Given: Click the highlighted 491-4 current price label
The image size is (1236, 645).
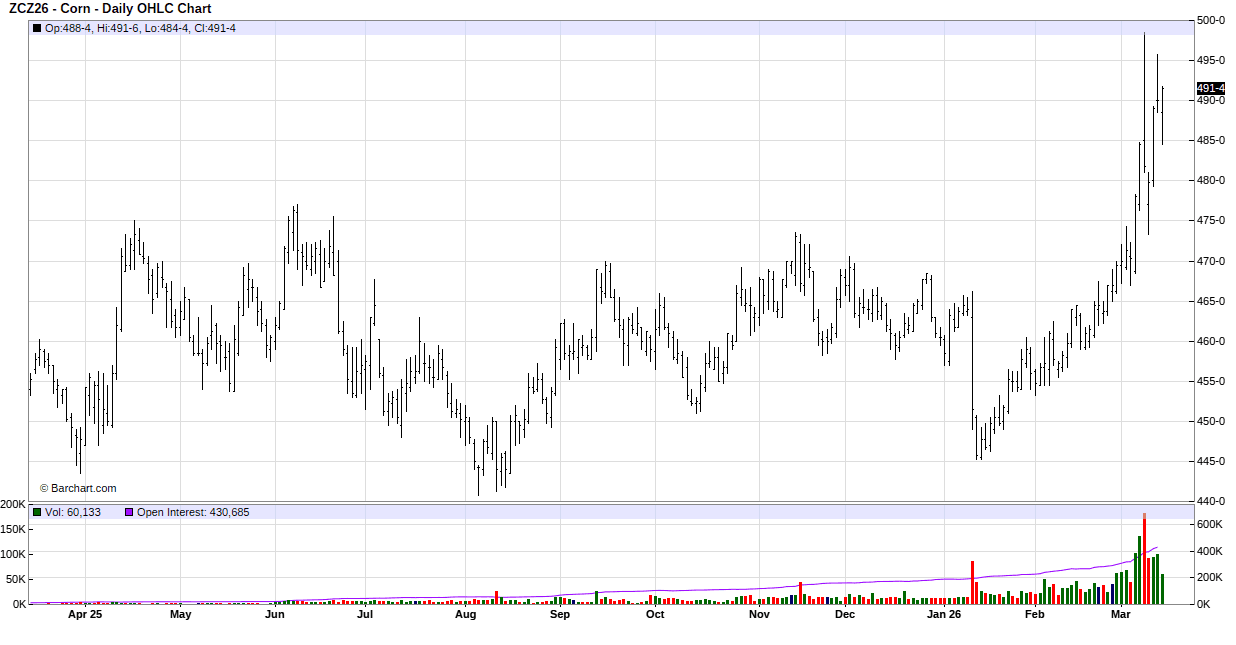Looking at the screenshot, I should coord(1210,88).
